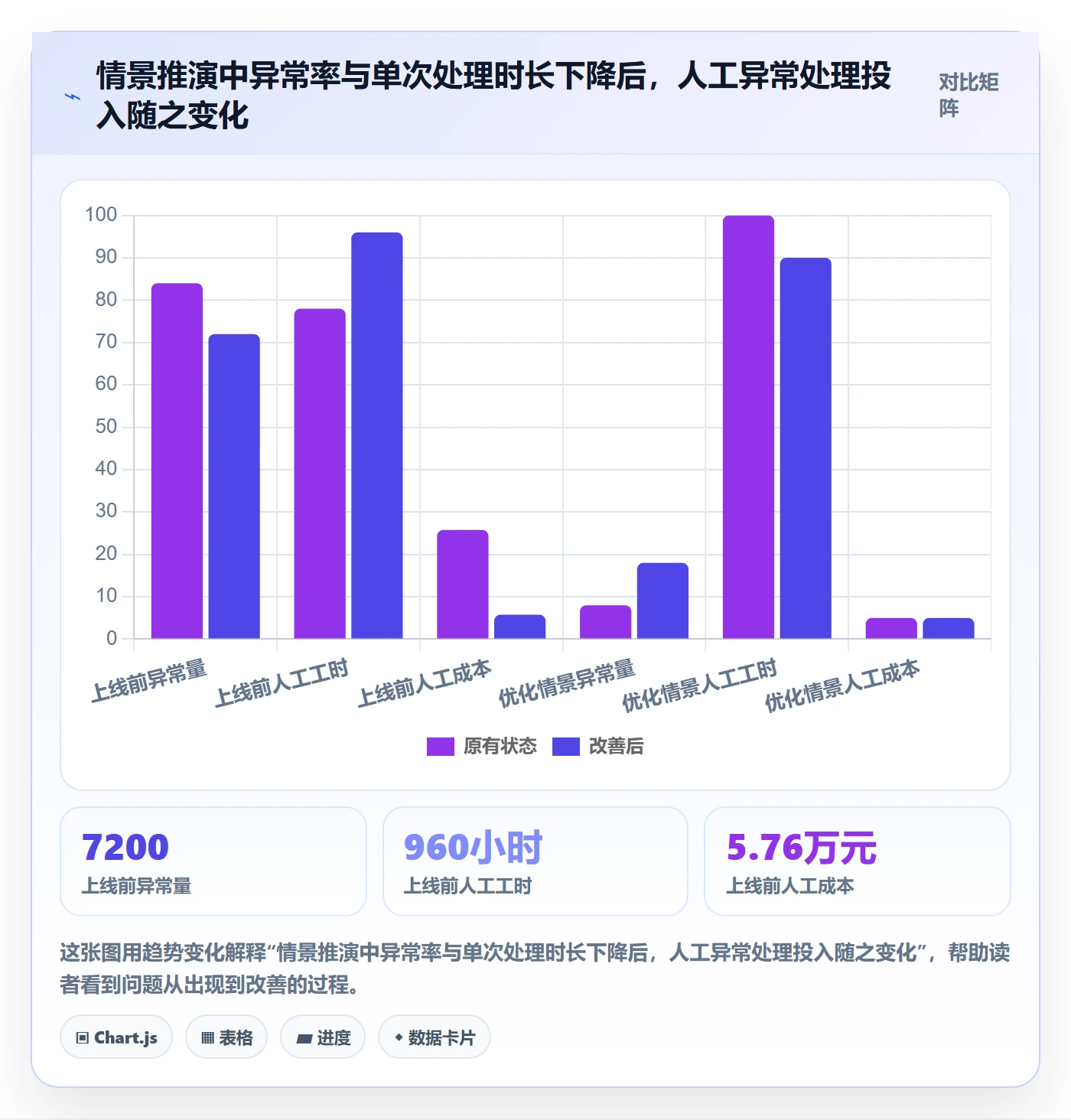The width and height of the screenshot is (1071, 1120).
Task: Click the purple bar for 优化情景人工工时
Action: coord(748,427)
